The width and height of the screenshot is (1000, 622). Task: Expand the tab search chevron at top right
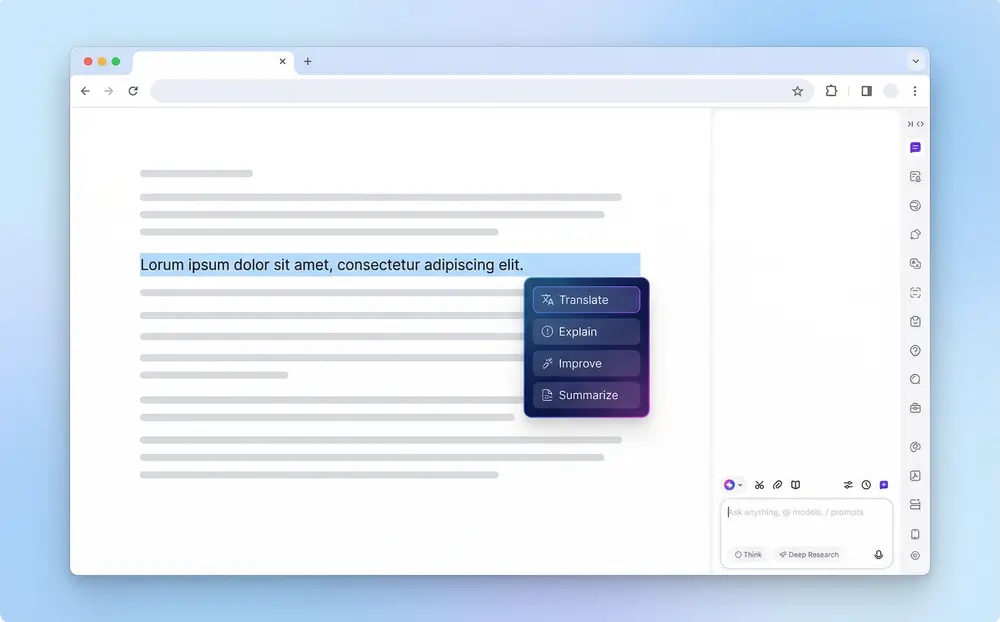[915, 61]
